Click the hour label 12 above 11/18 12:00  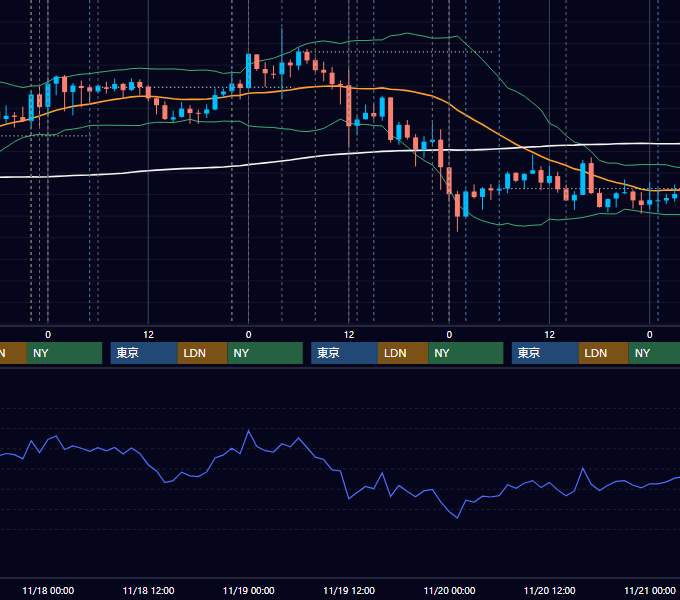tap(148, 335)
